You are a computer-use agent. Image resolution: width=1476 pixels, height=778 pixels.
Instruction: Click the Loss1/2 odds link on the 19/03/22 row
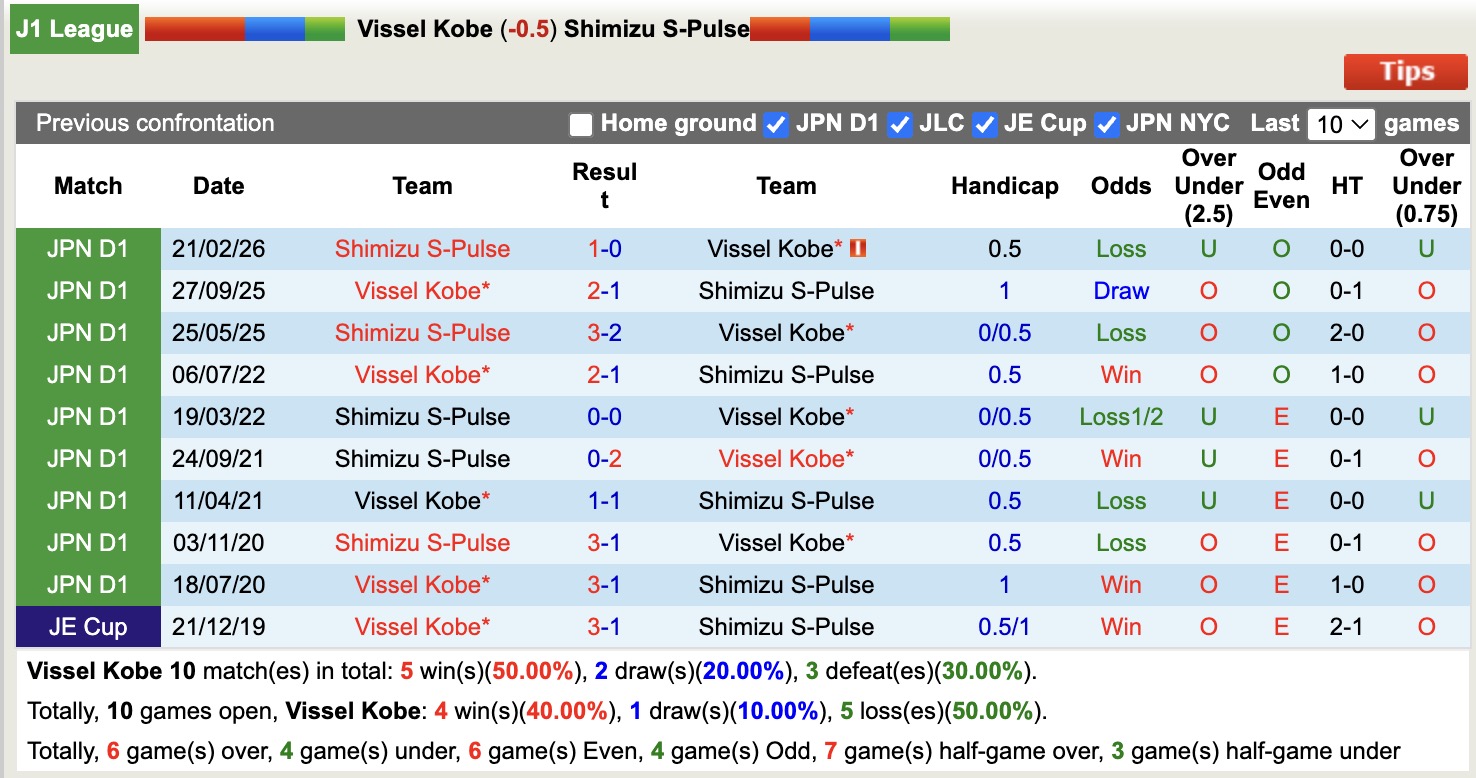click(x=1120, y=416)
